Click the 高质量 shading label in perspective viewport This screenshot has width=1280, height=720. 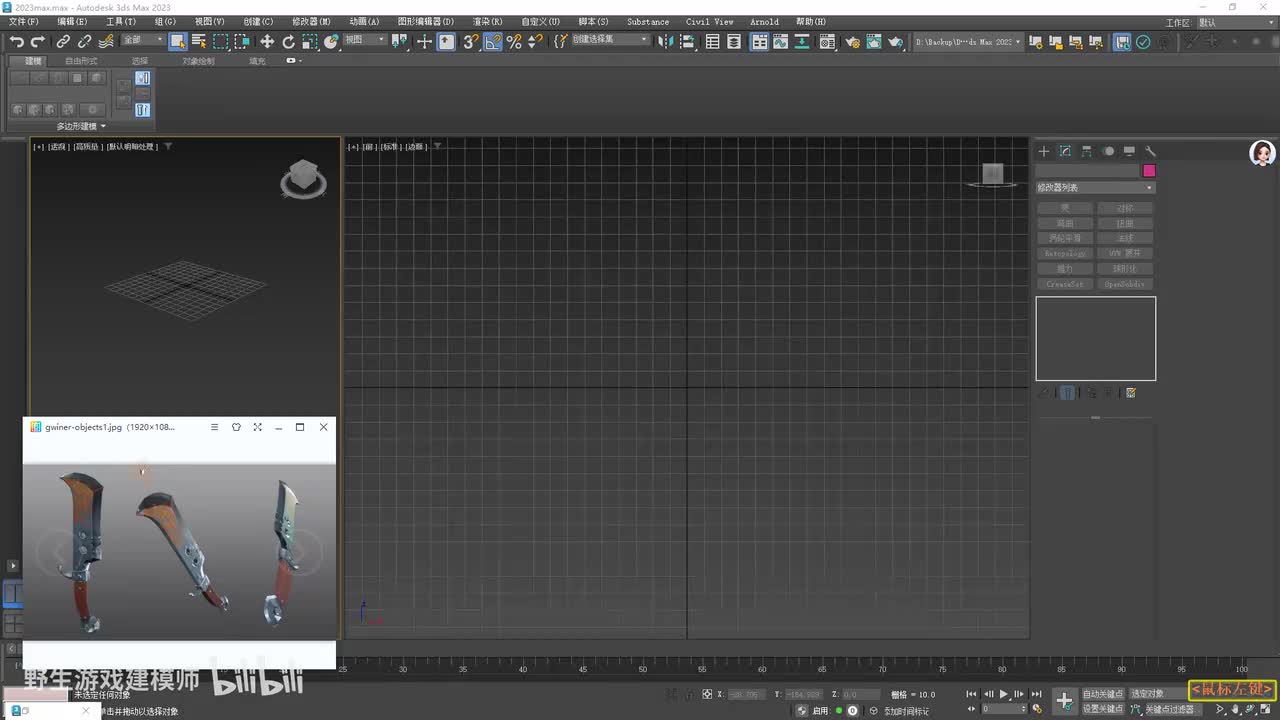[88, 147]
